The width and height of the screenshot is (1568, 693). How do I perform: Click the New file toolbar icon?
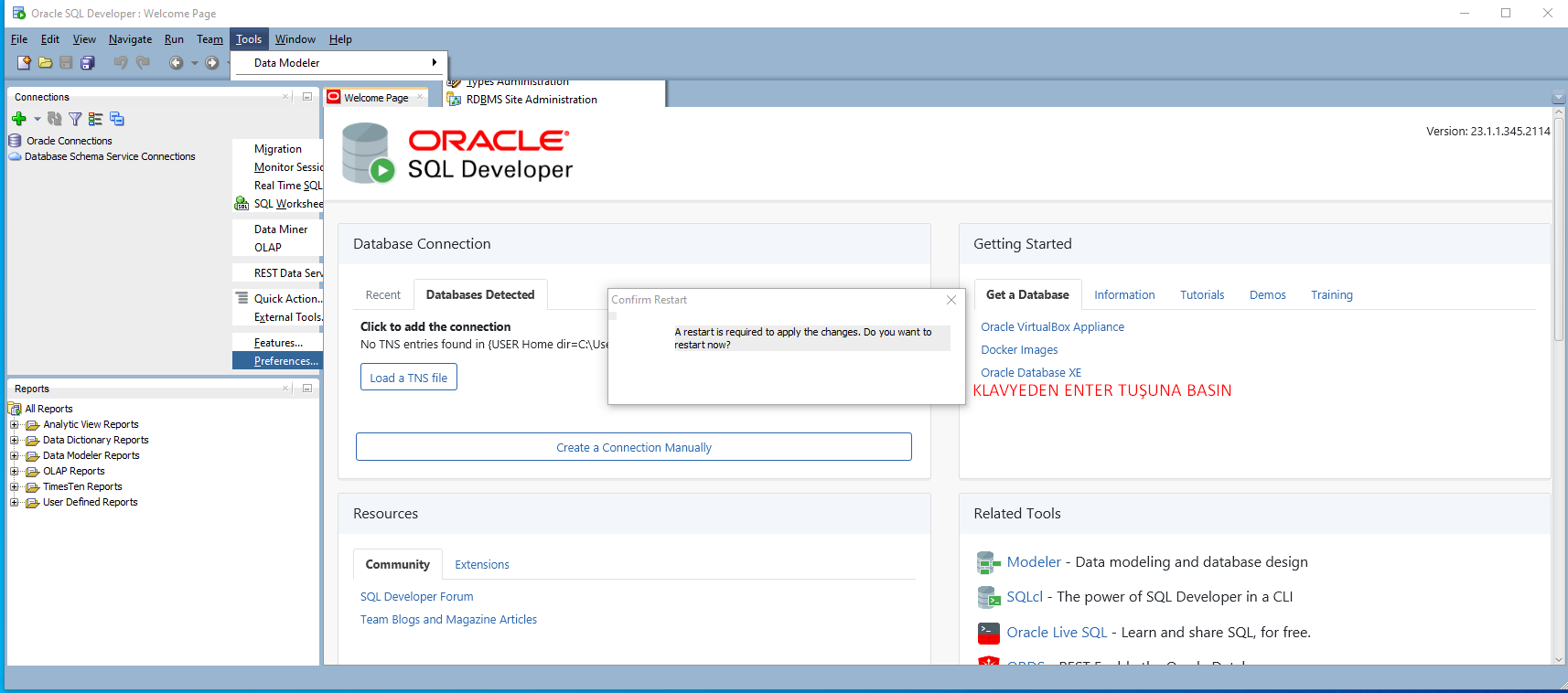pos(24,63)
